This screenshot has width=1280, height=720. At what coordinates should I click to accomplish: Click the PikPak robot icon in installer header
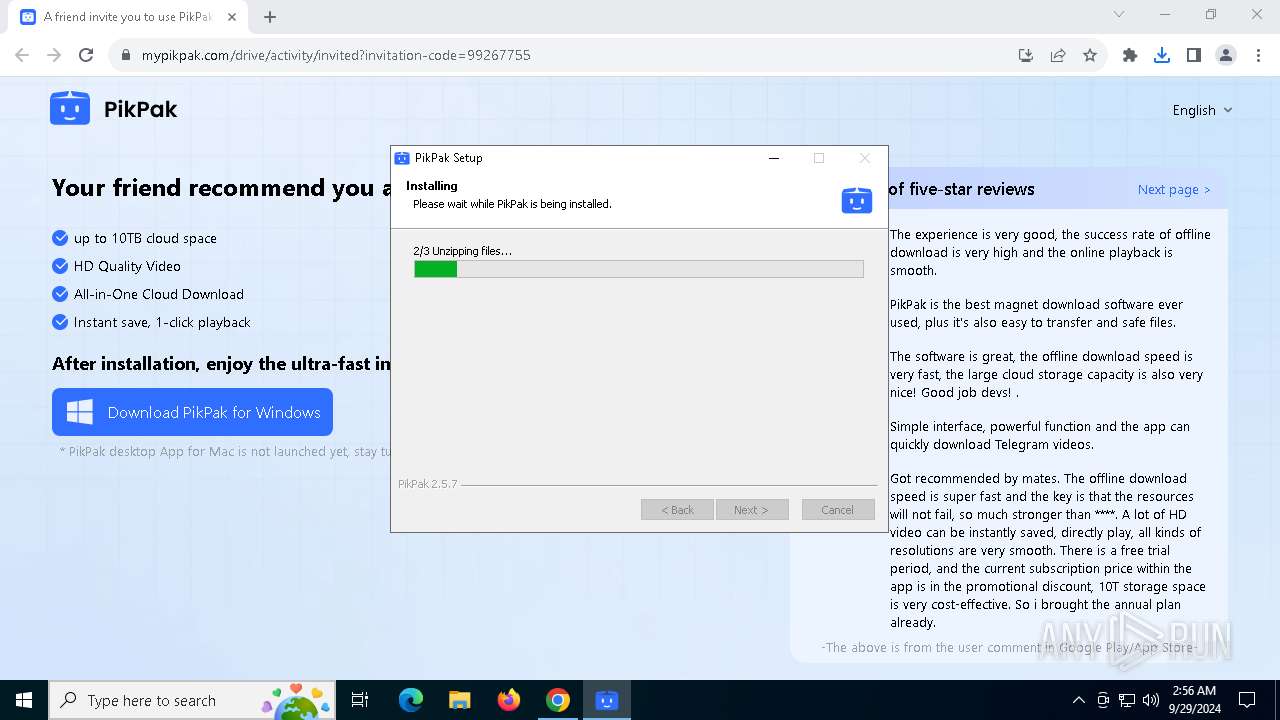856,200
